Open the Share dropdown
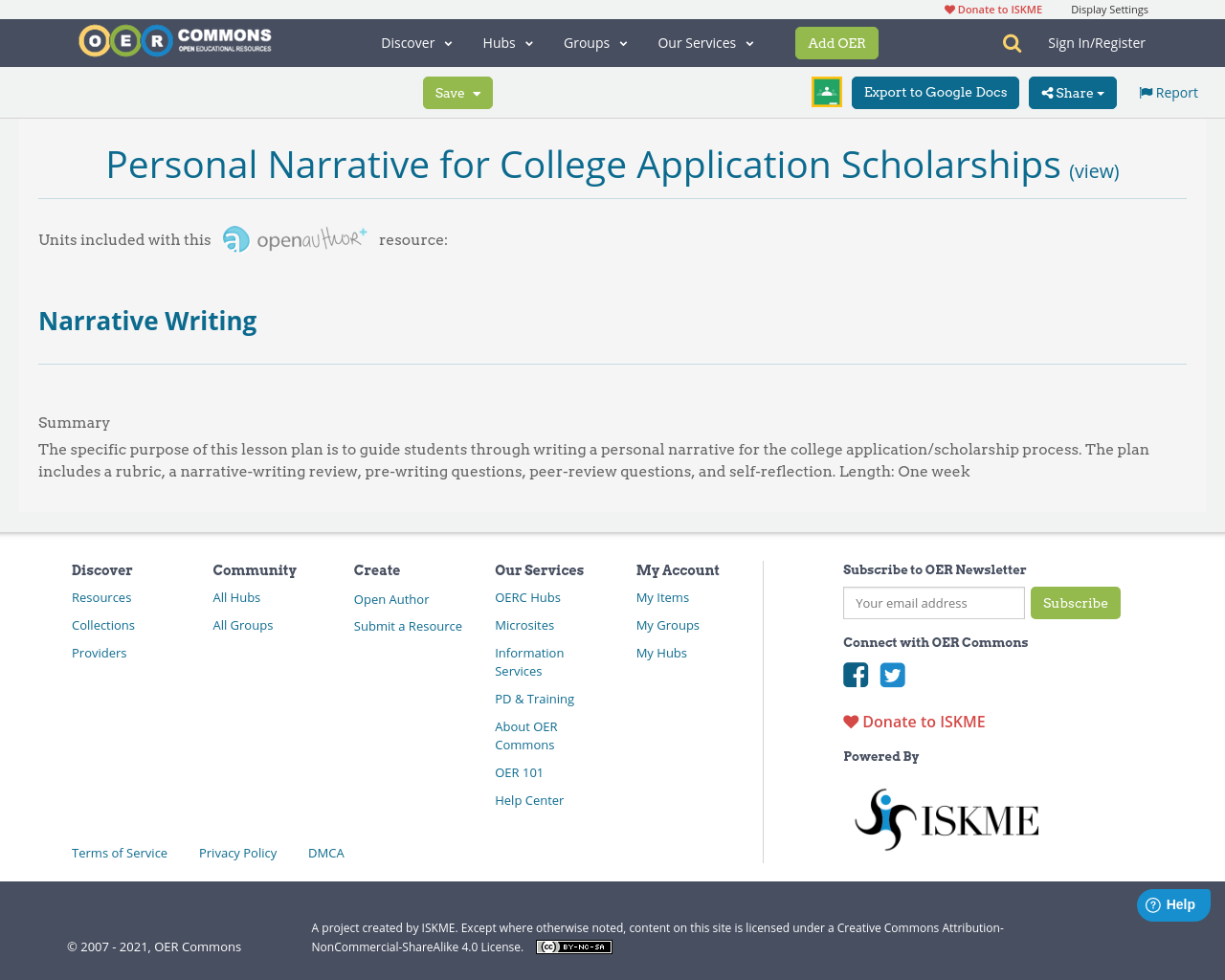Screen dimensions: 1225x980 (1072, 92)
